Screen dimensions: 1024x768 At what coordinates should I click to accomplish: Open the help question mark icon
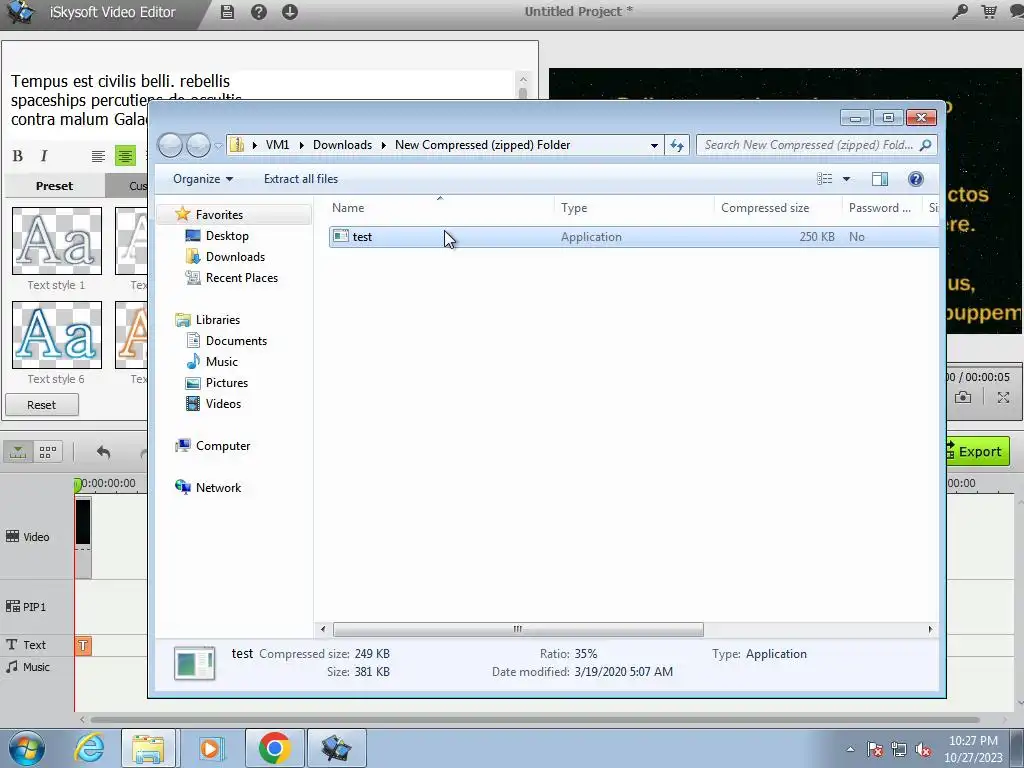coord(259,12)
